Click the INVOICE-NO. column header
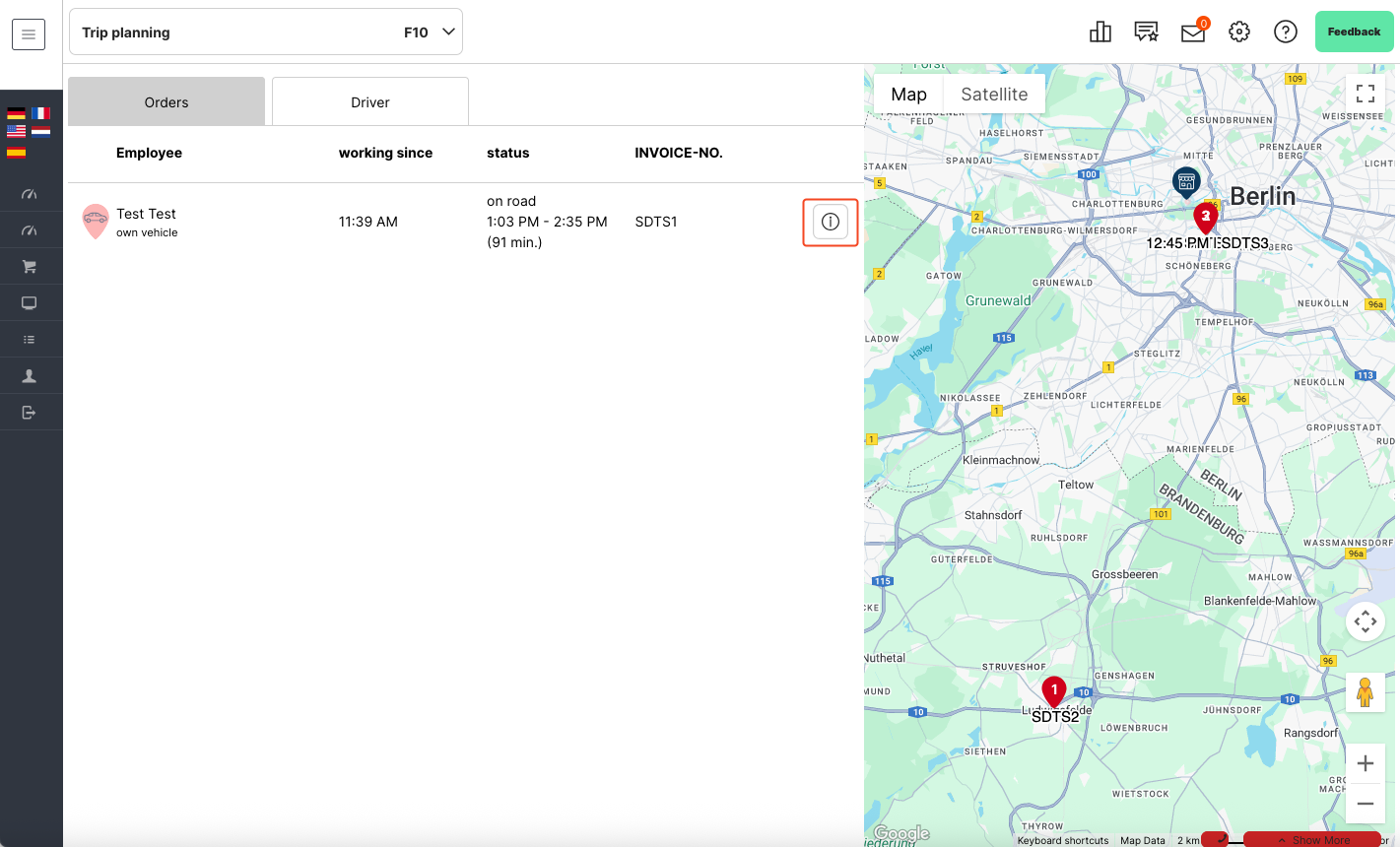The image size is (1400, 847). click(679, 153)
